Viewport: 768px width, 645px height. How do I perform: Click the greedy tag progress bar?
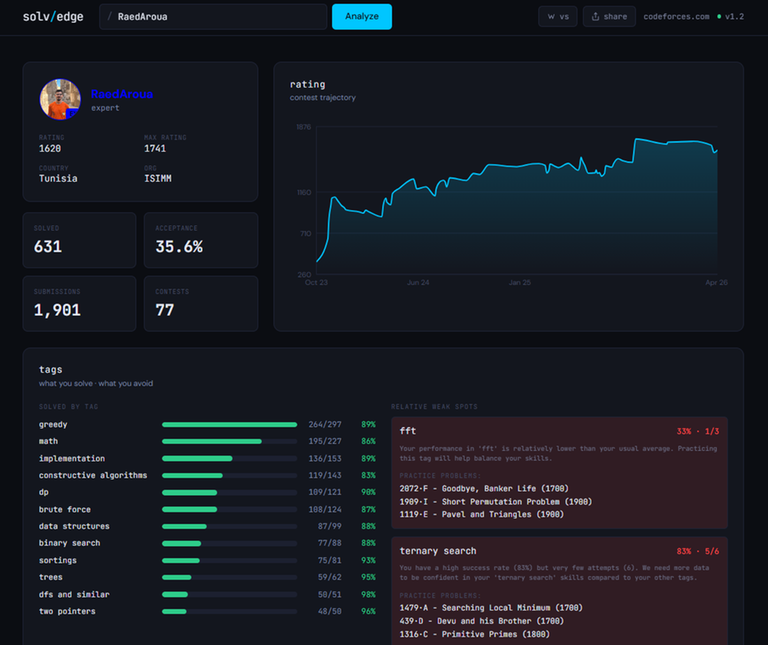[229, 424]
